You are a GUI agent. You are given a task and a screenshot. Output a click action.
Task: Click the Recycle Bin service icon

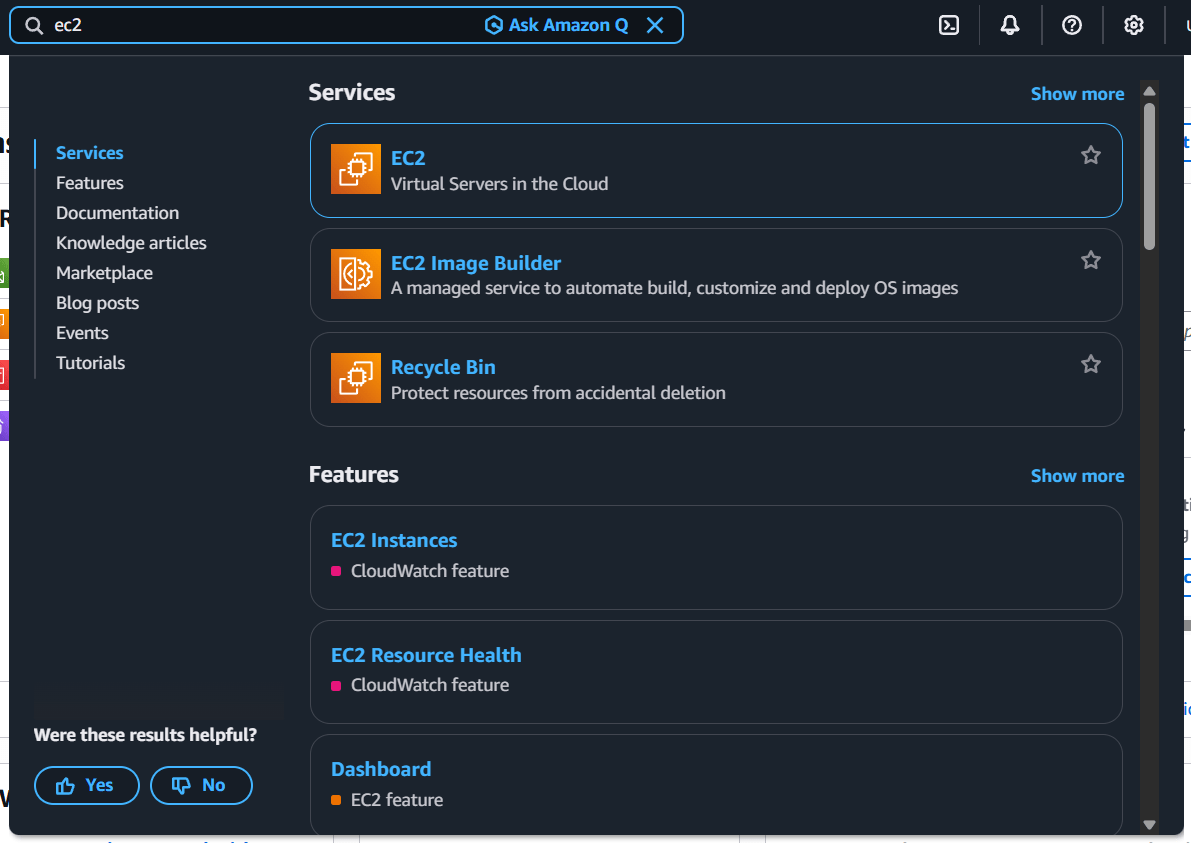coord(355,377)
